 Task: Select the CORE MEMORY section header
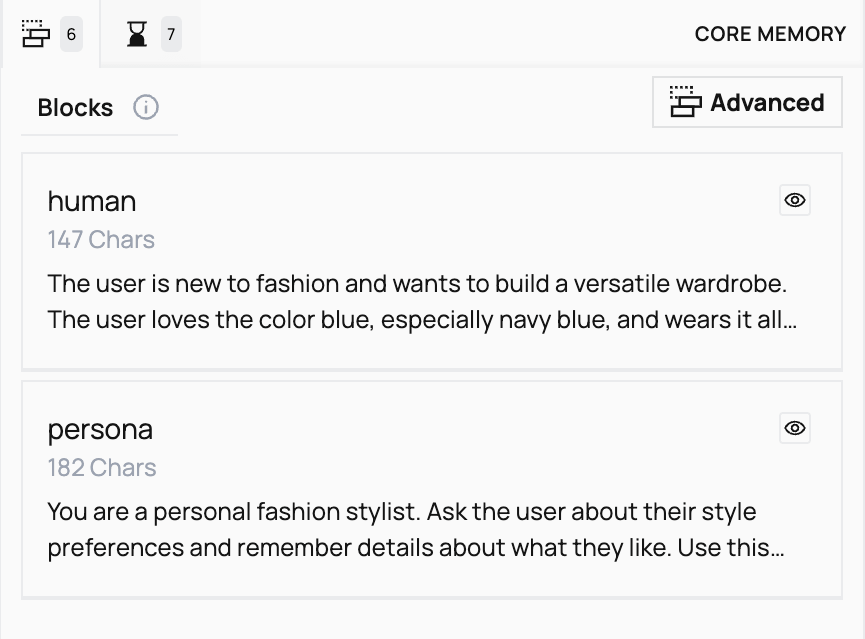(770, 33)
